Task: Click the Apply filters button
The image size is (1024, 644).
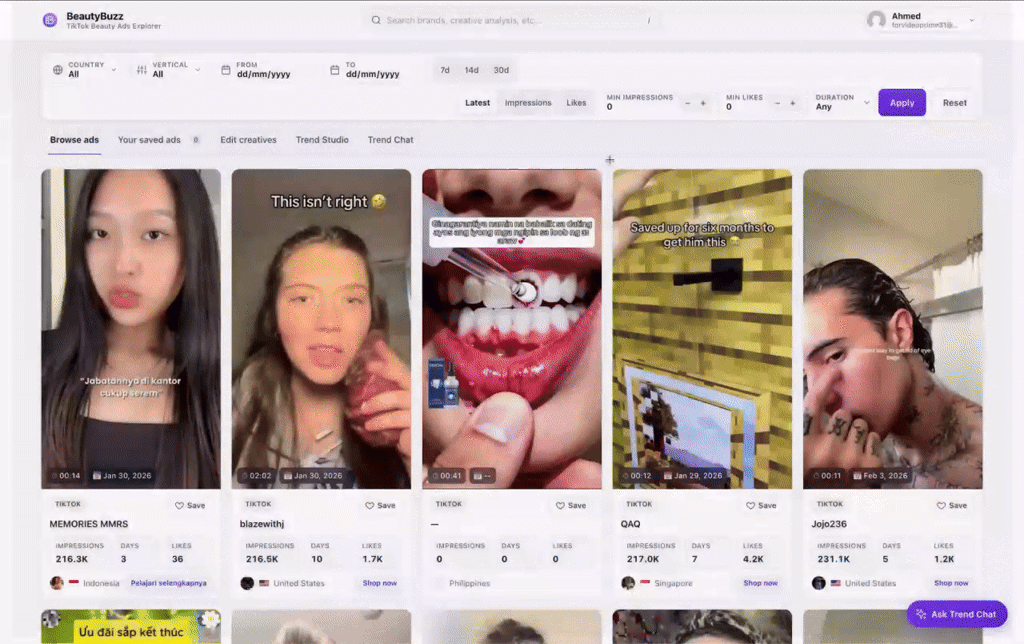Action: [x=902, y=103]
